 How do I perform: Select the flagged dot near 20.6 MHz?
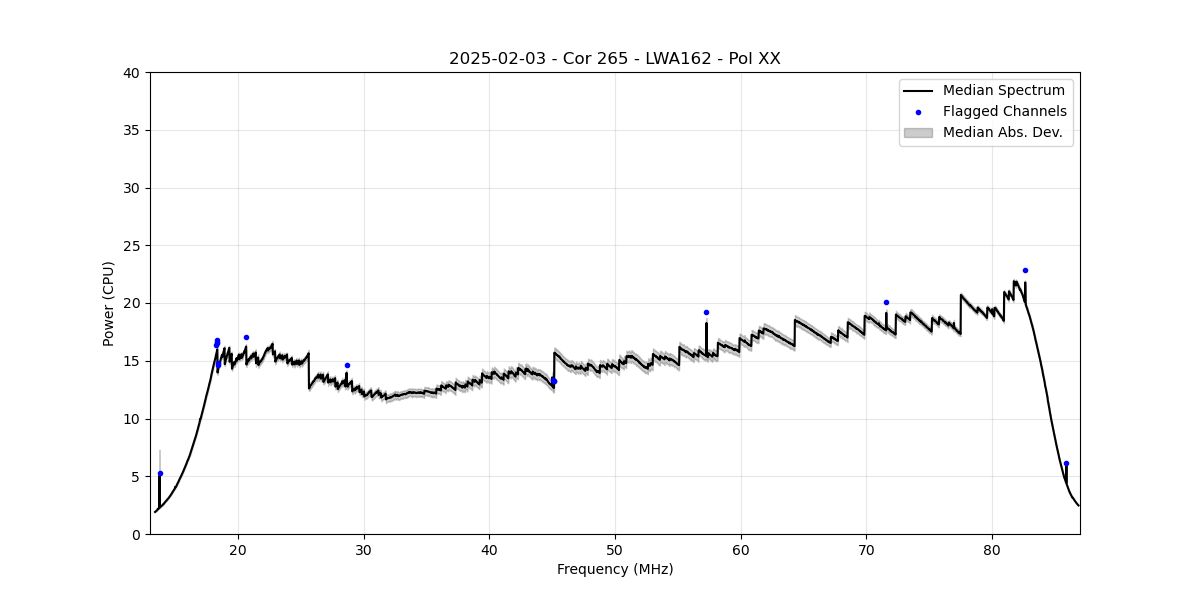[x=246, y=337]
